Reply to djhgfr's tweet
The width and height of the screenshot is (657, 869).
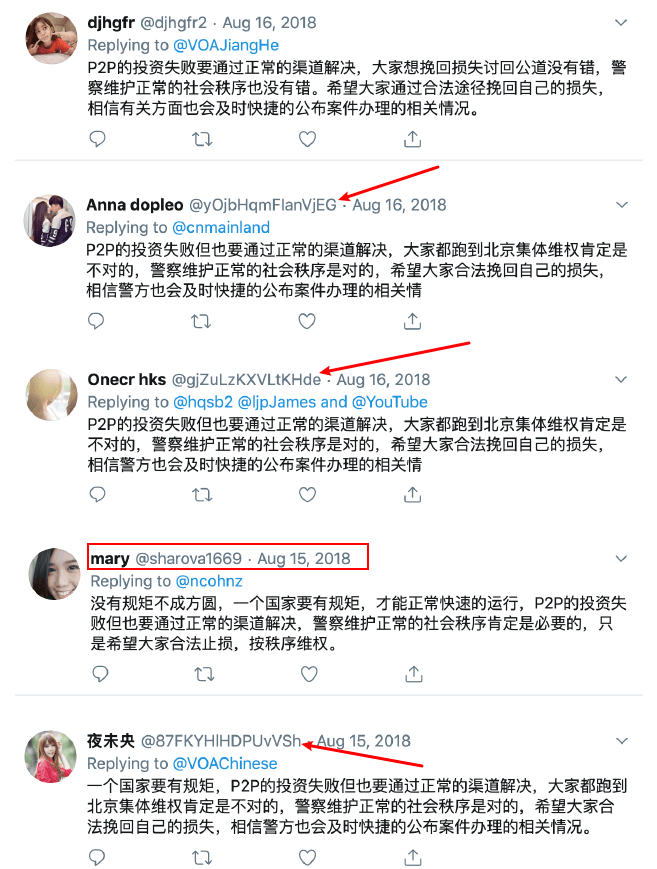tap(97, 139)
